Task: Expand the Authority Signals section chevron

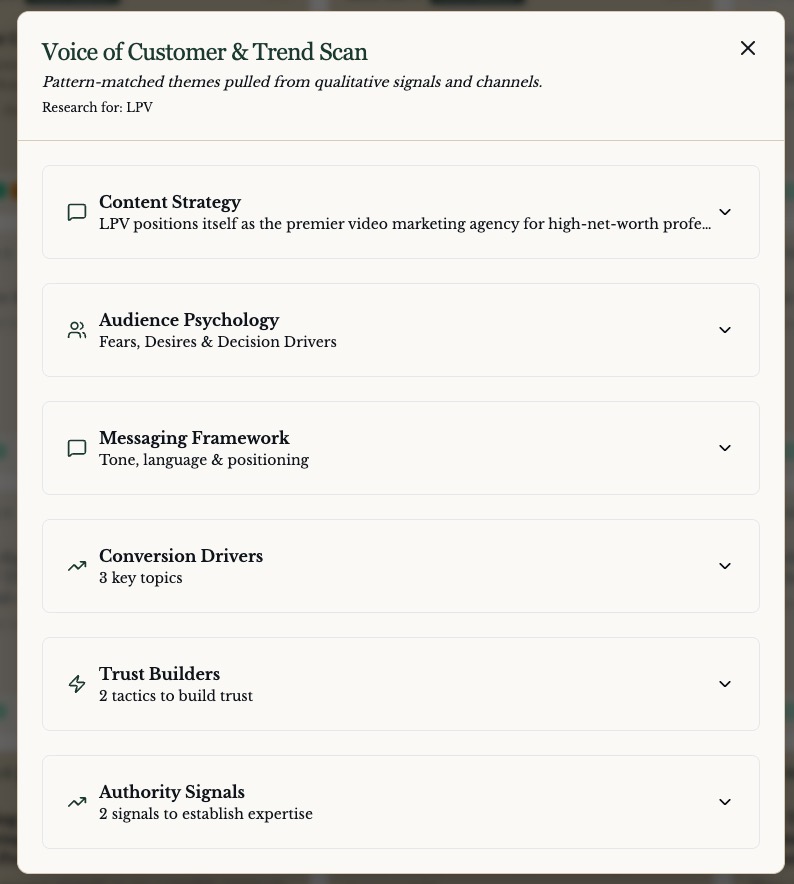Action: click(725, 802)
